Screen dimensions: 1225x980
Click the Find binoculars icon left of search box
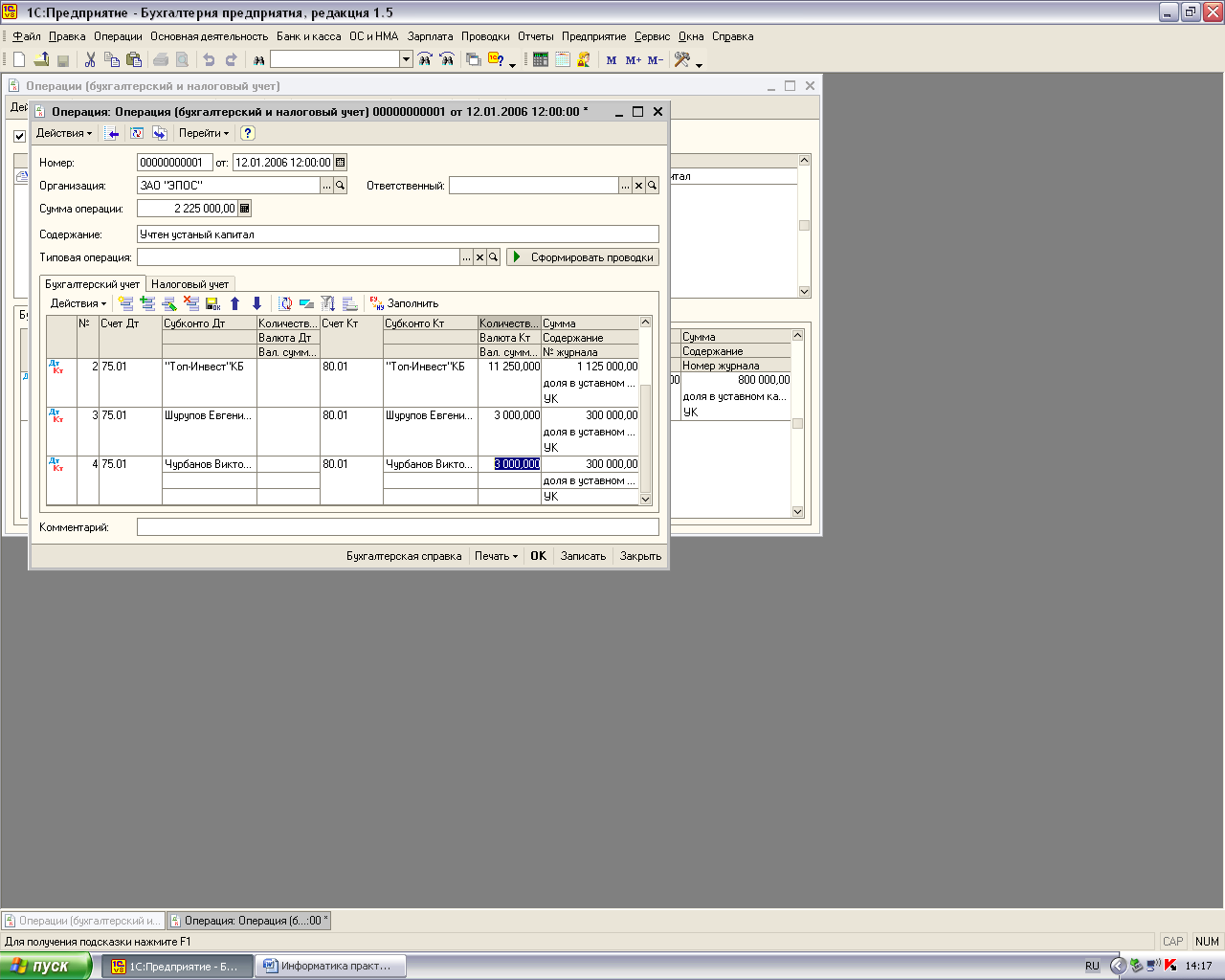coord(258,59)
